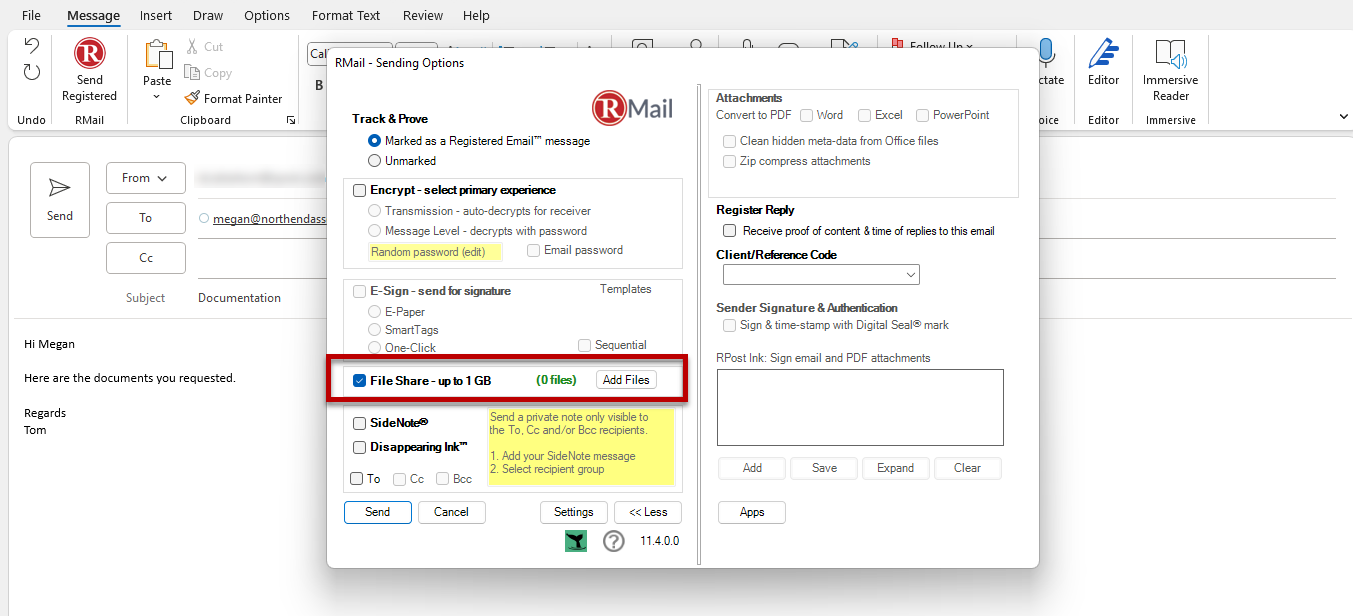Image resolution: width=1353 pixels, height=616 pixels.
Task: Enable the SideNote checkbox
Action: pos(360,423)
